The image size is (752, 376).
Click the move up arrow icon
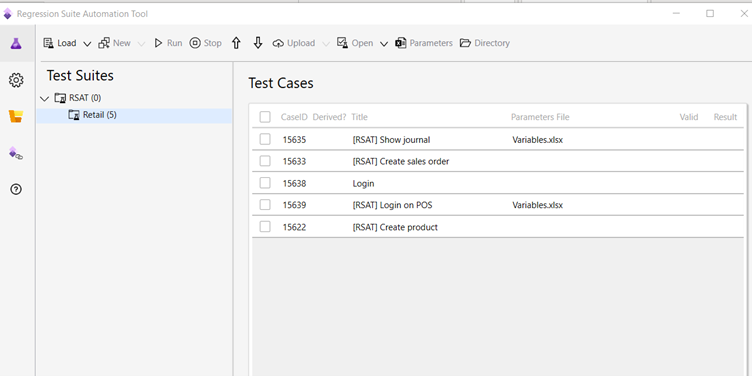[x=236, y=43]
